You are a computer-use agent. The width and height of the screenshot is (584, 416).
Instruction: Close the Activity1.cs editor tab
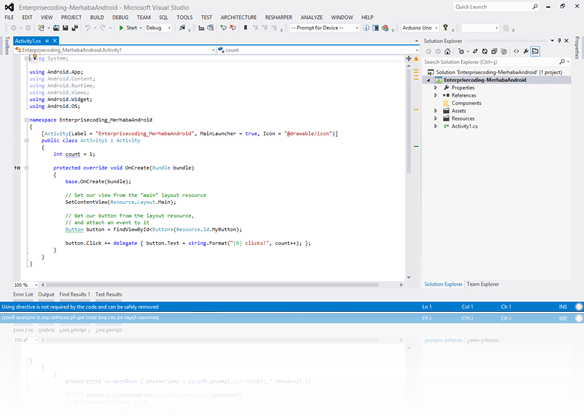click(x=55, y=41)
